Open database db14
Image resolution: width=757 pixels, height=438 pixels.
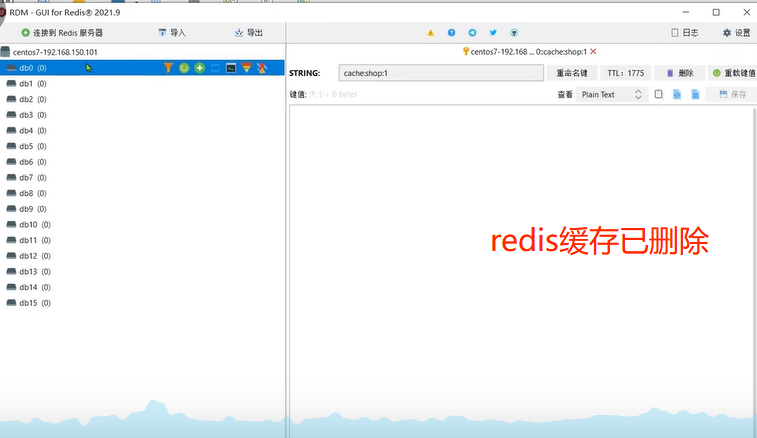[35, 287]
